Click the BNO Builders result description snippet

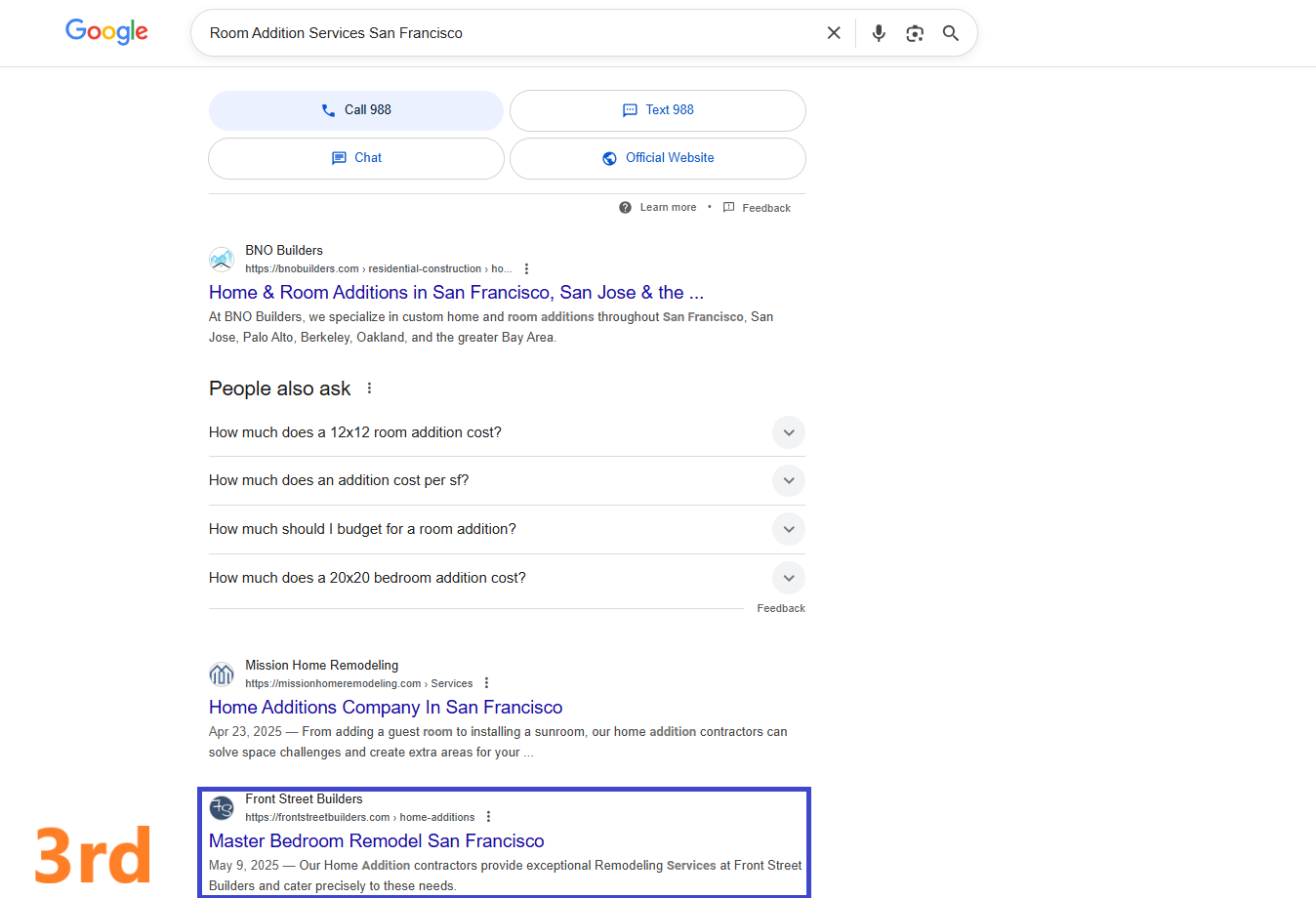coord(491,327)
